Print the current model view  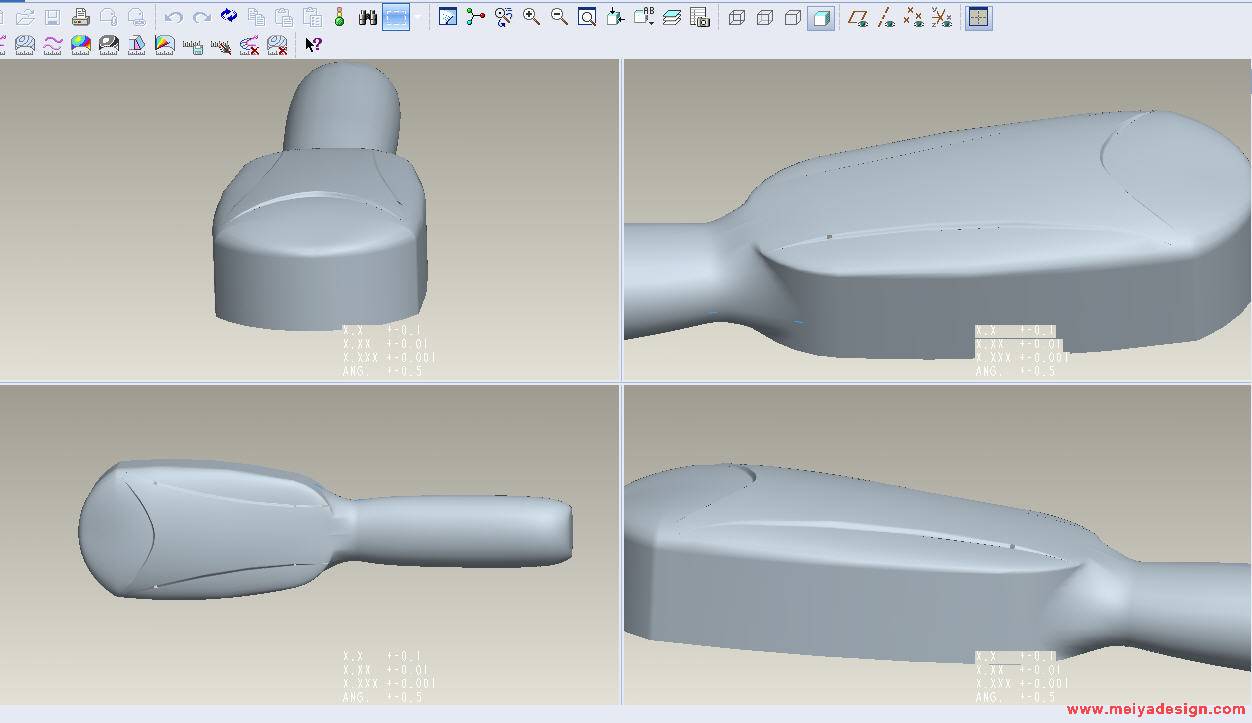point(81,17)
